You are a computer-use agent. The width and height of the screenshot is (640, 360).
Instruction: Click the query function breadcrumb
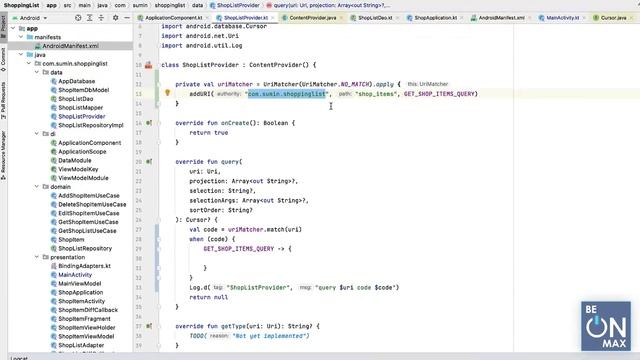(x=328, y=5)
